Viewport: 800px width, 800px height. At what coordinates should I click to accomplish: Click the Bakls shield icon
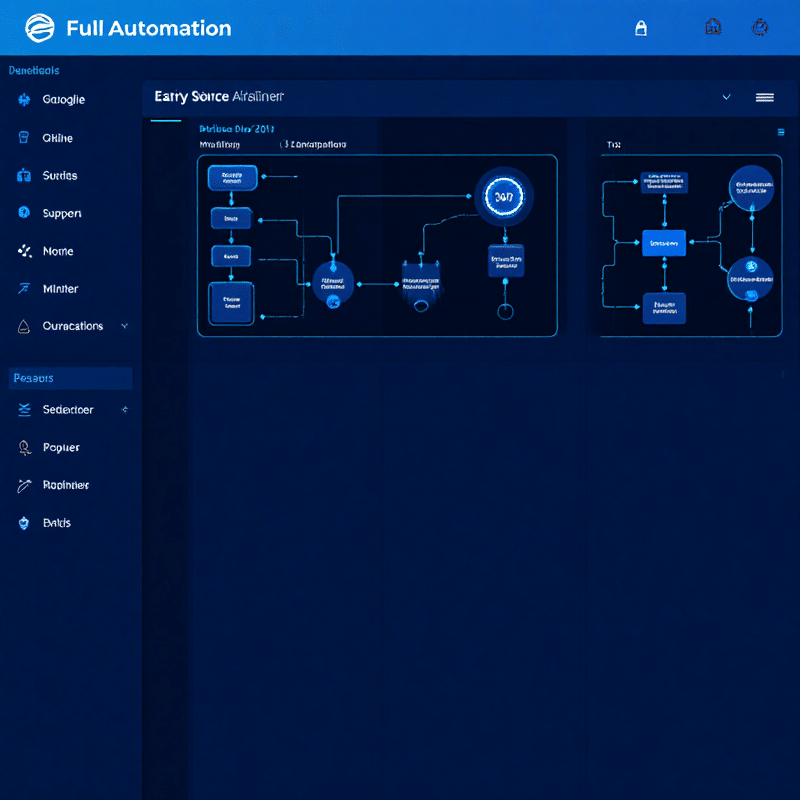click(x=24, y=523)
